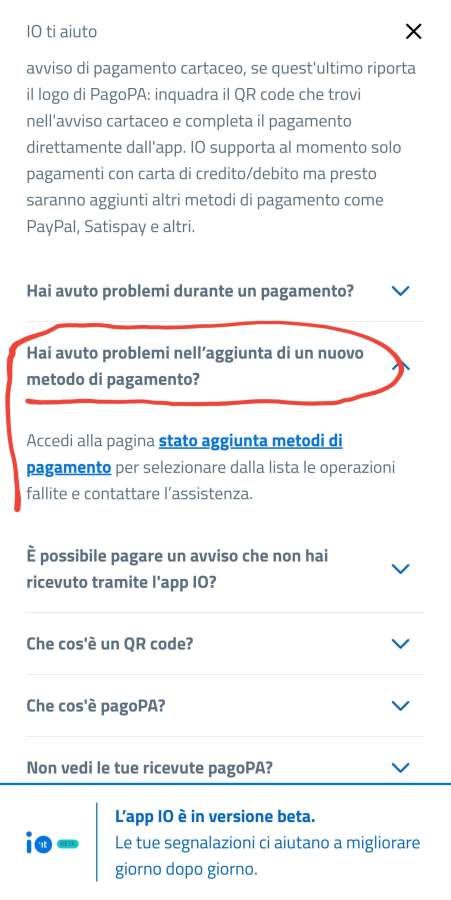Expand chevron next to 'Che cos'è un QR code?'
This screenshot has height=900, width=451.
(400, 643)
